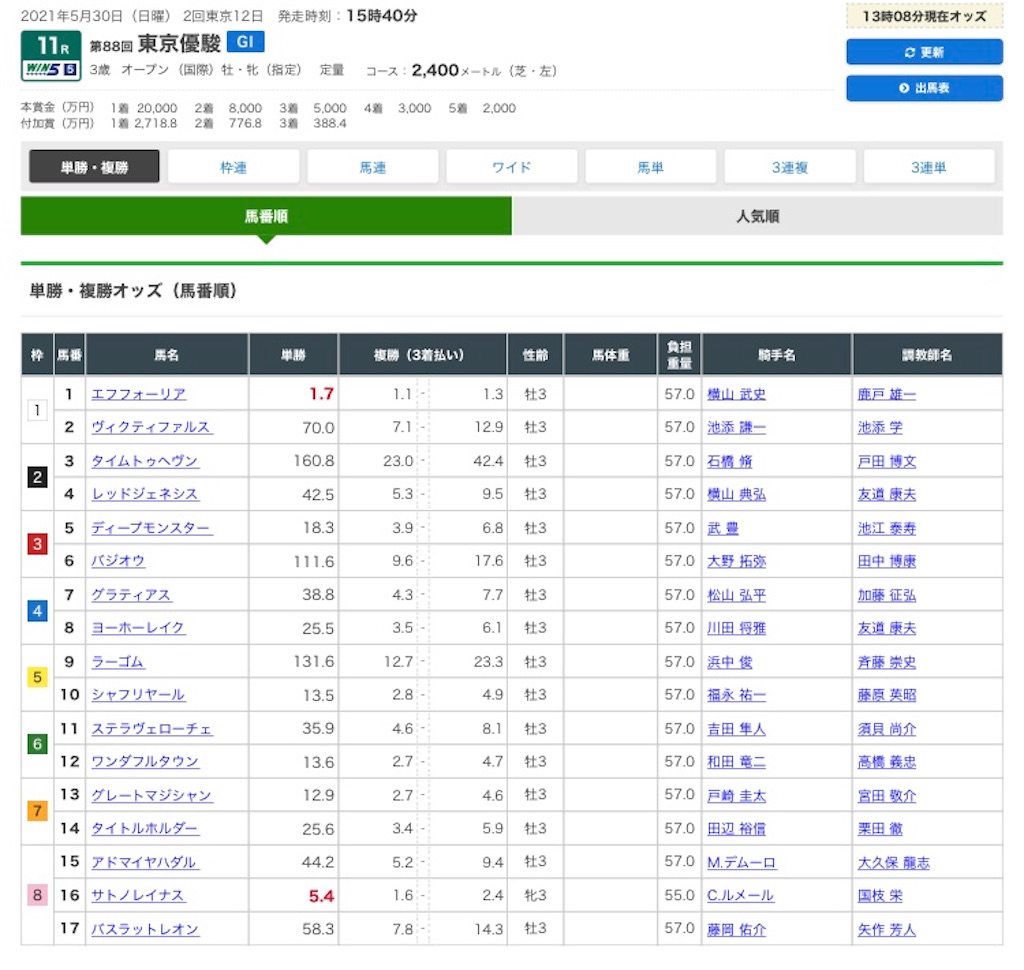Viewport: 1024px width, 970px height.
Task: Open horse タイトルホルダー link
Action: [145, 828]
